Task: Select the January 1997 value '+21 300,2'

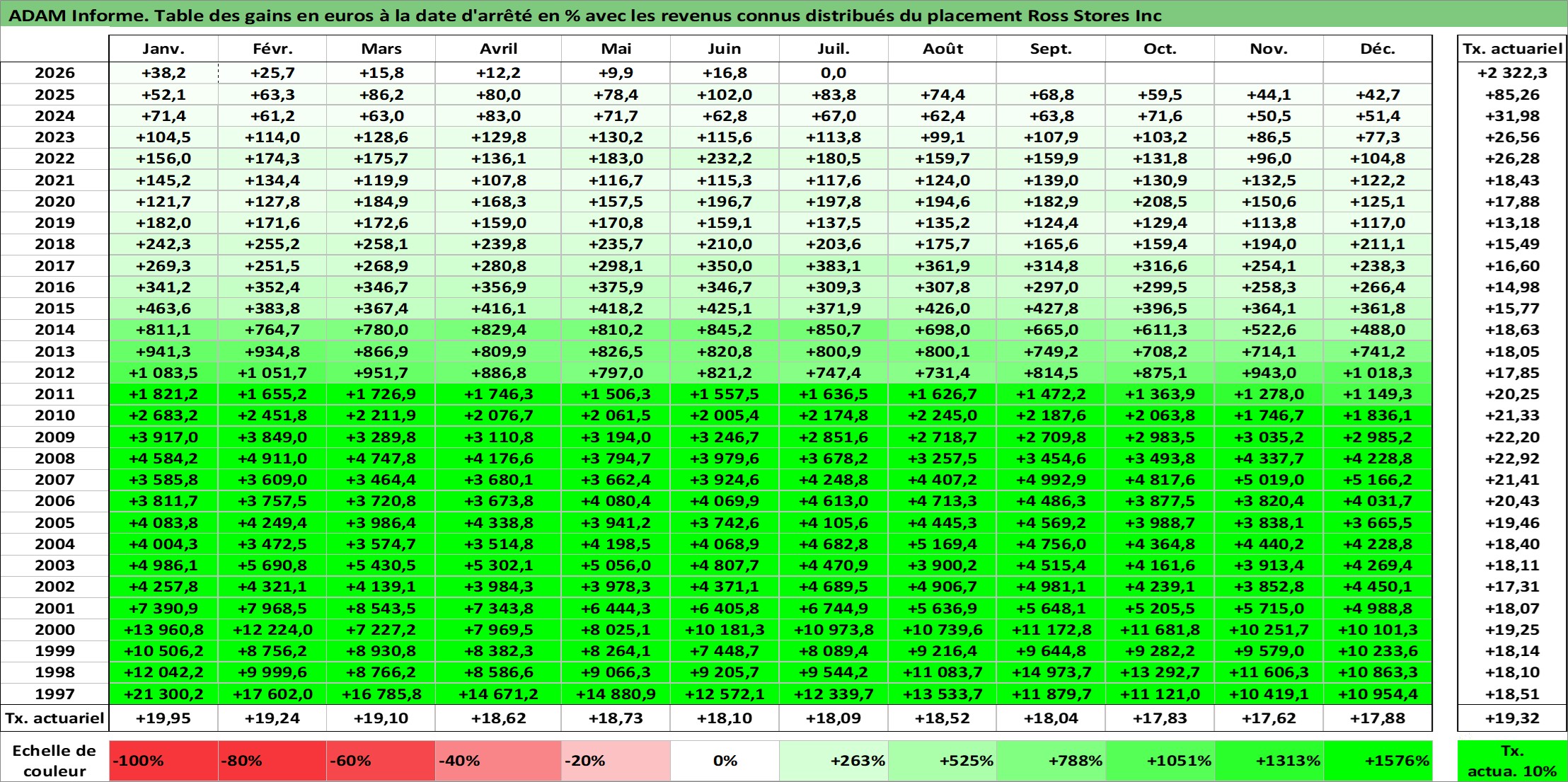Action: click(163, 694)
